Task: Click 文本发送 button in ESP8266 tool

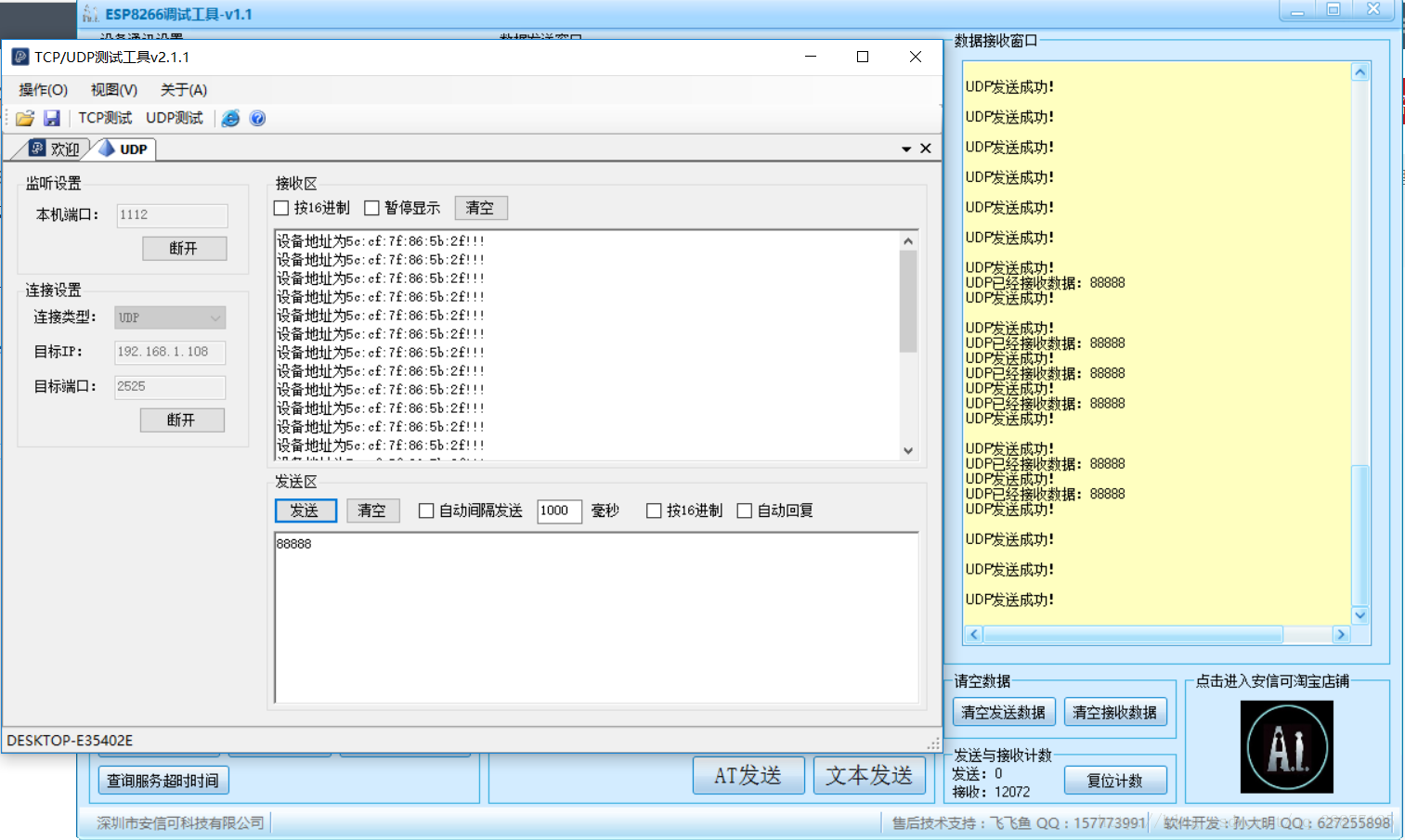Action: tap(870, 775)
